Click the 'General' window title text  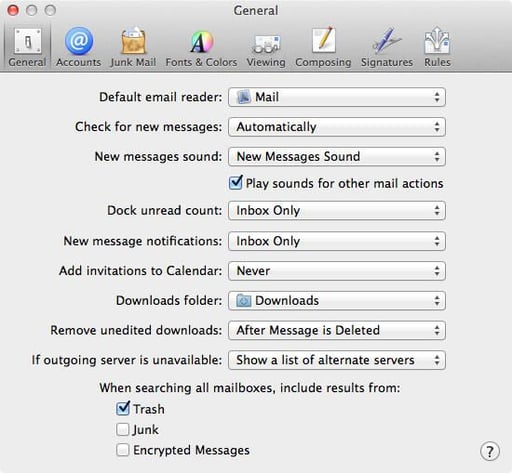pos(256,11)
